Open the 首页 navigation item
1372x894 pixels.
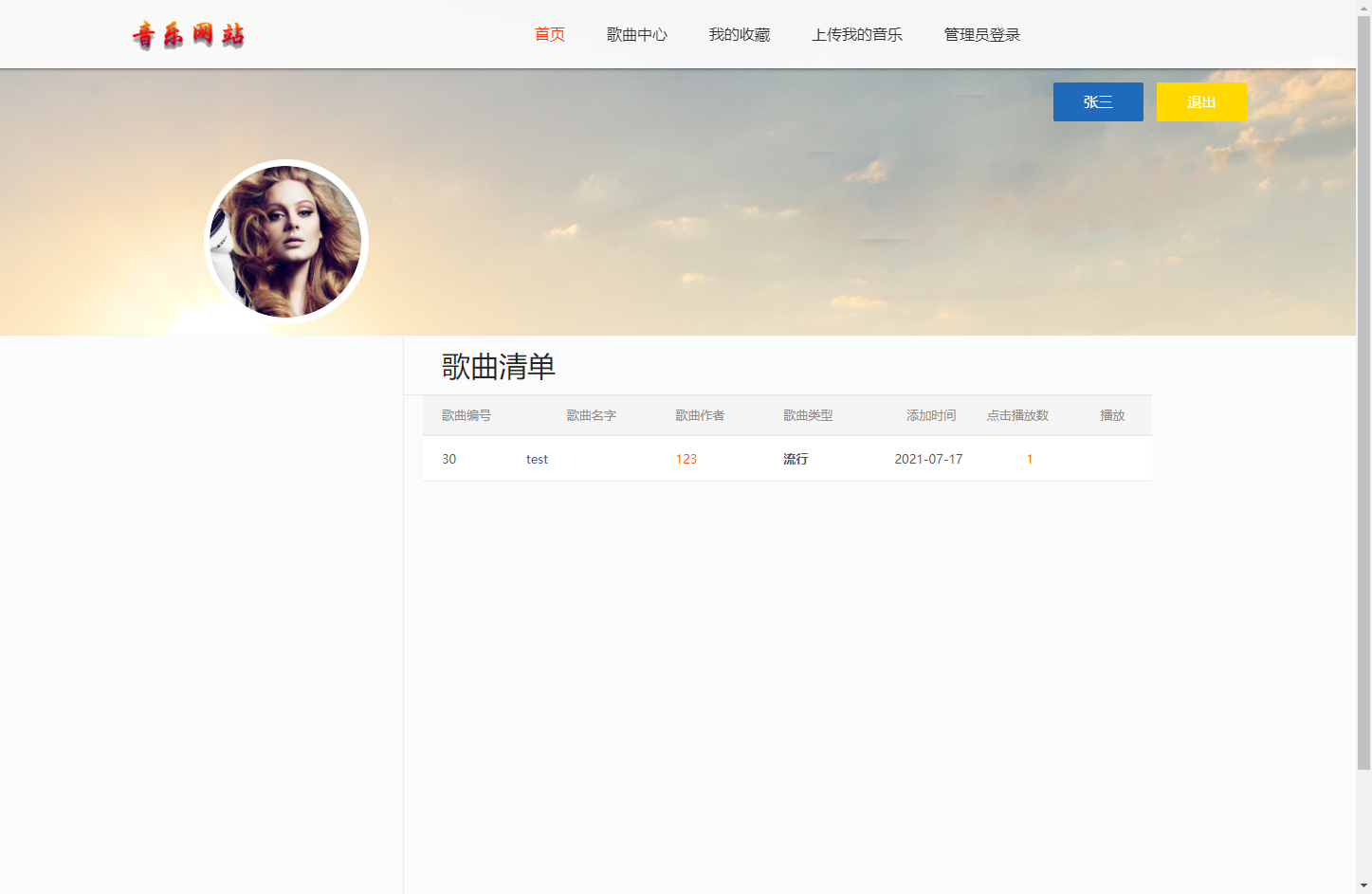click(x=549, y=34)
